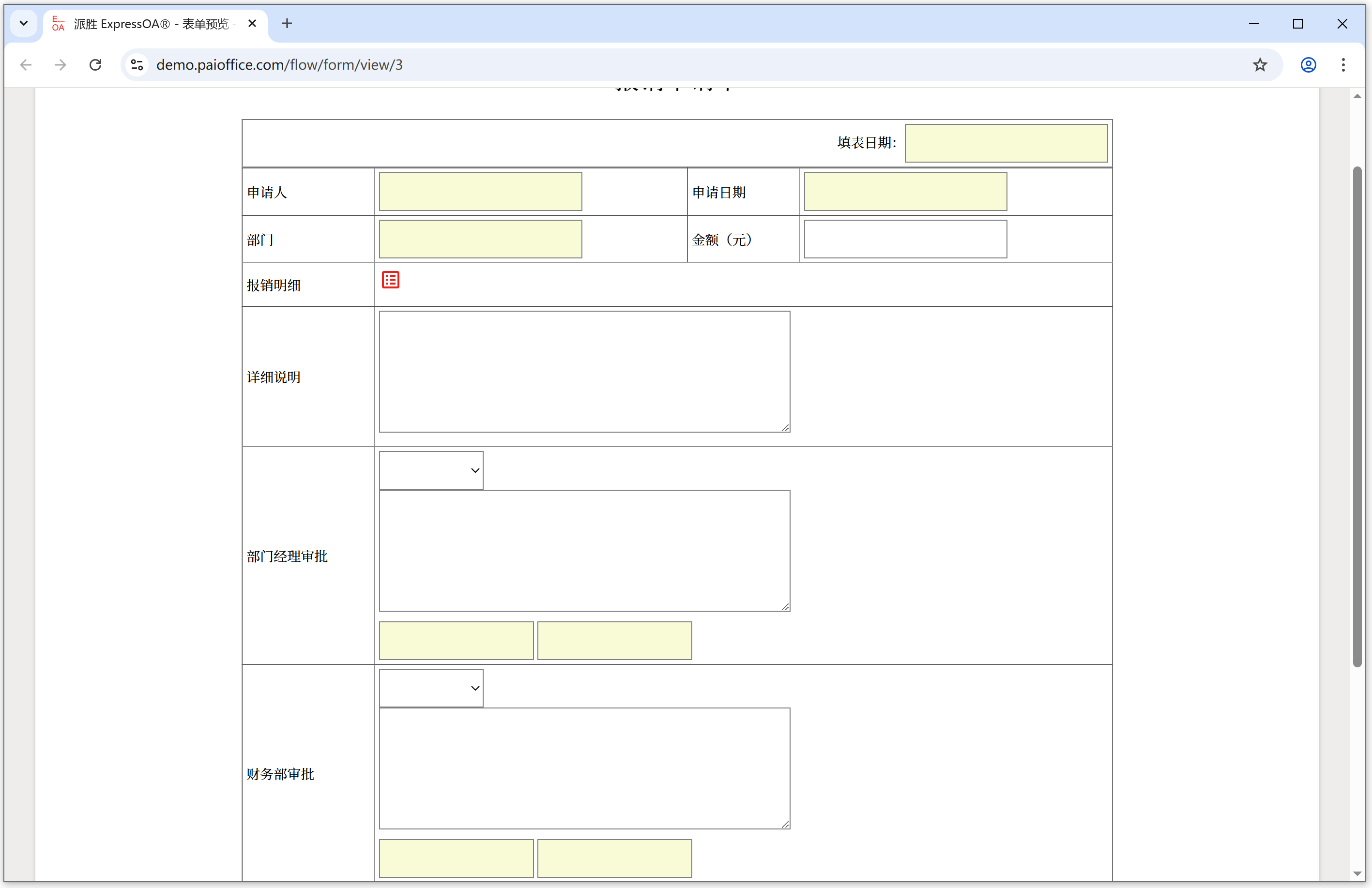This screenshot has width=1372, height=888.
Task: Open Chrome three-dot menu
Action: coord(1342,64)
